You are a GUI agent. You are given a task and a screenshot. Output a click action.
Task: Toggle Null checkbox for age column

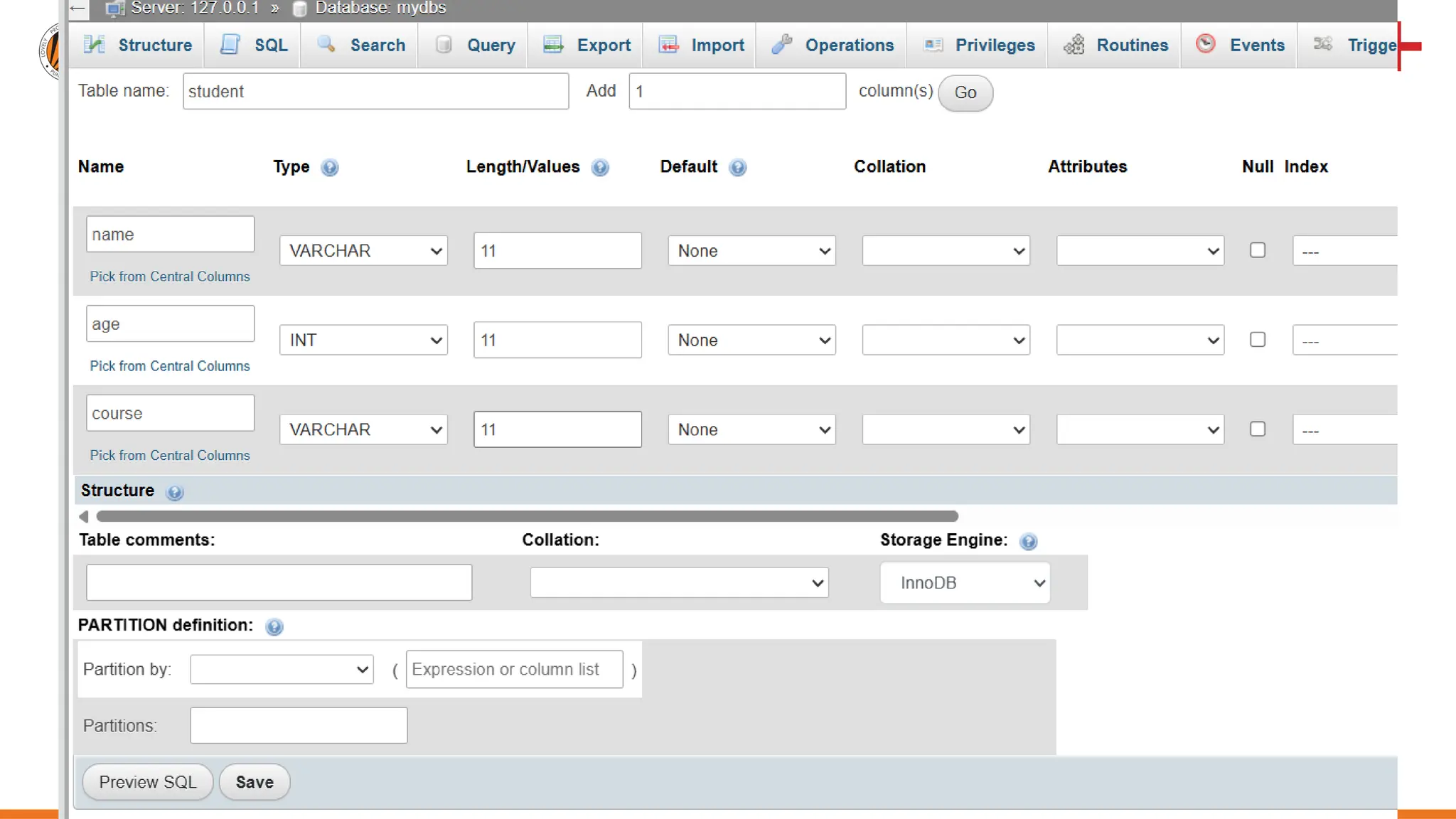coord(1258,340)
